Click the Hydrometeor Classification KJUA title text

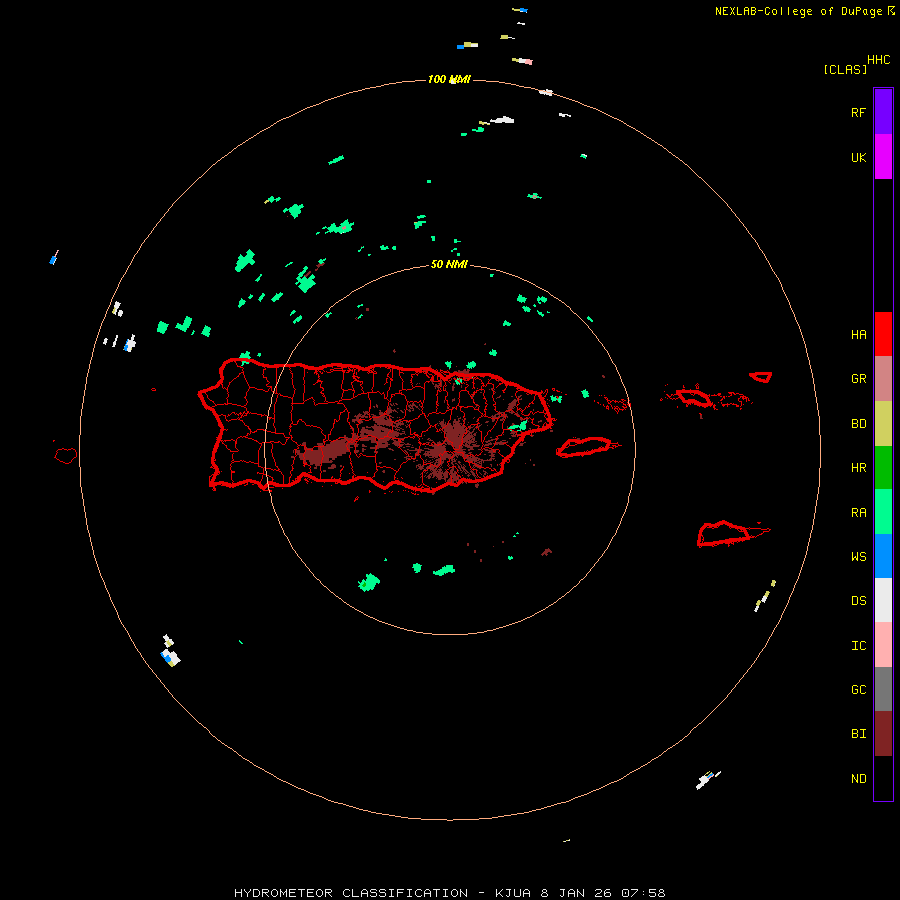(x=449, y=893)
